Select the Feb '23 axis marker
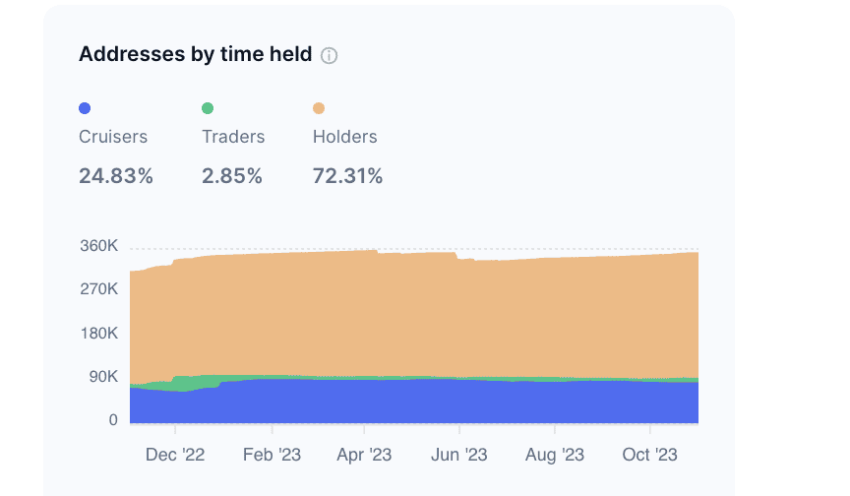Image resolution: width=850 pixels, height=496 pixels. [272, 454]
